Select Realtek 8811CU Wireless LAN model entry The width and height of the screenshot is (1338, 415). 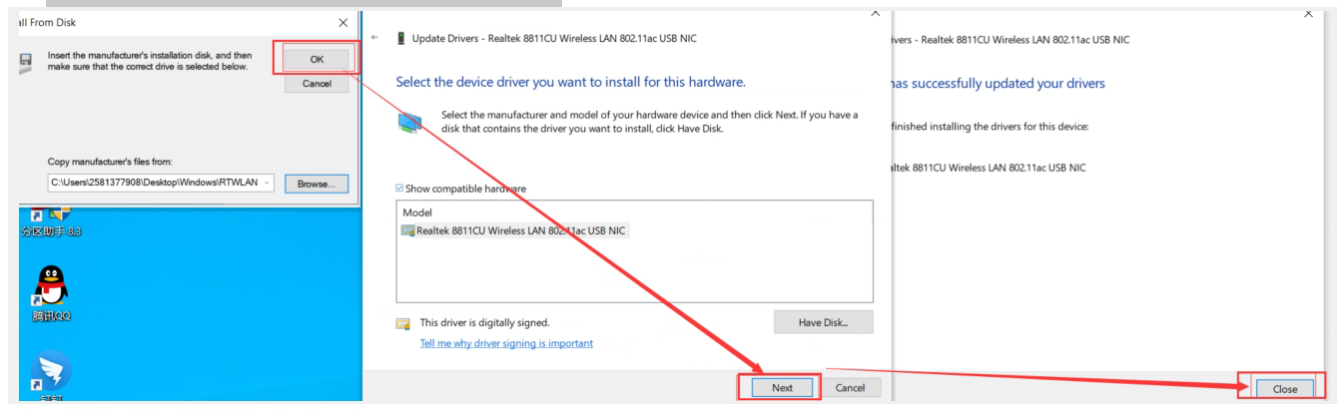point(515,230)
